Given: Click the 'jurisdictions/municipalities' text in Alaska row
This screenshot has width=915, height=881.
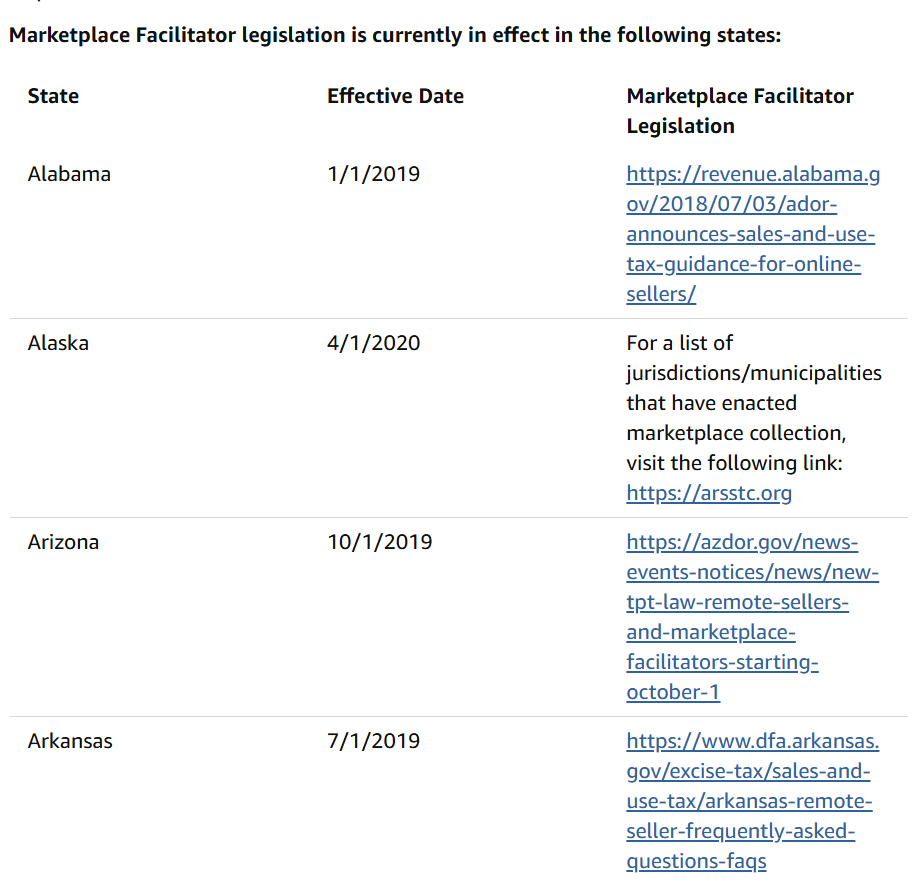Looking at the screenshot, I should tap(754, 373).
